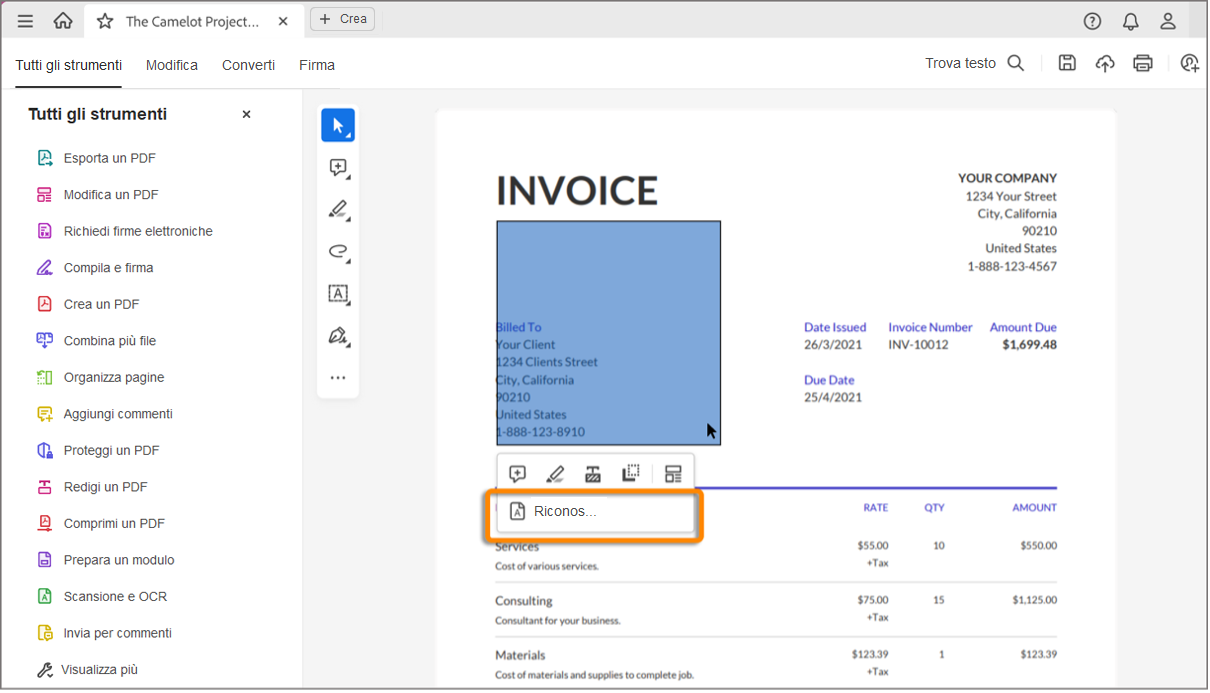1210x693 pixels.
Task: Click the print icon
Action: [x=1142, y=62]
